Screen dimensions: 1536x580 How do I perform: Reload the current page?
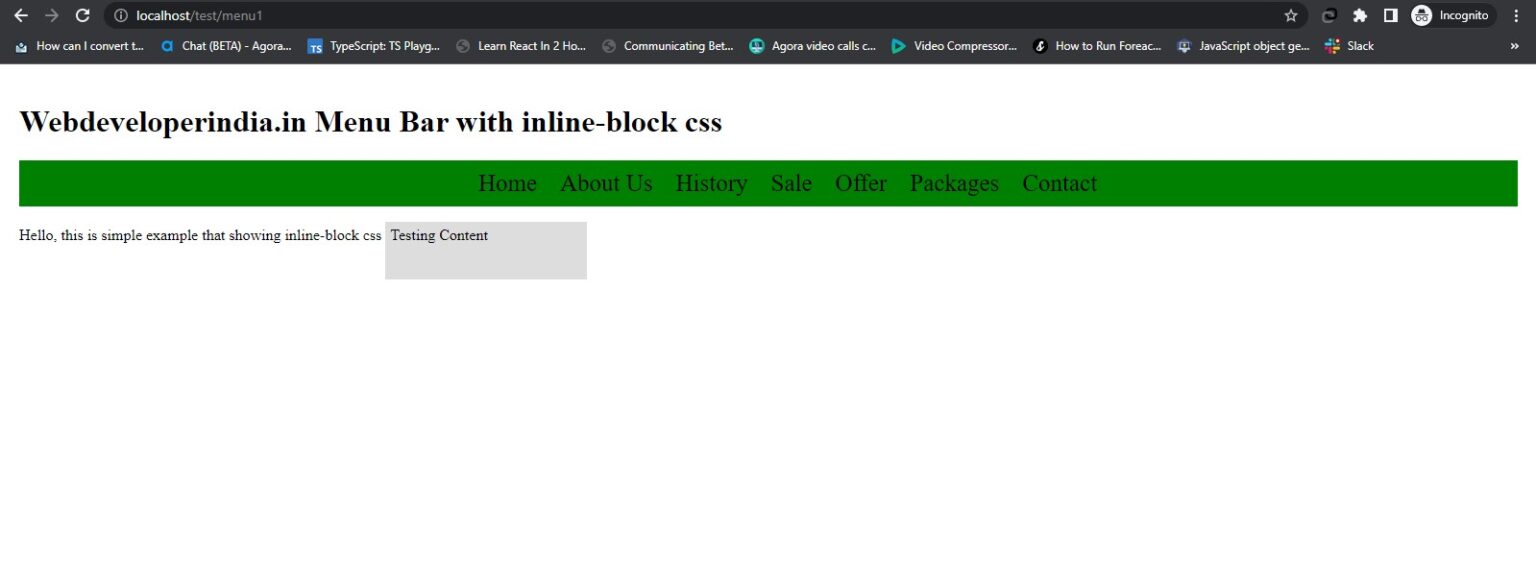tap(83, 15)
